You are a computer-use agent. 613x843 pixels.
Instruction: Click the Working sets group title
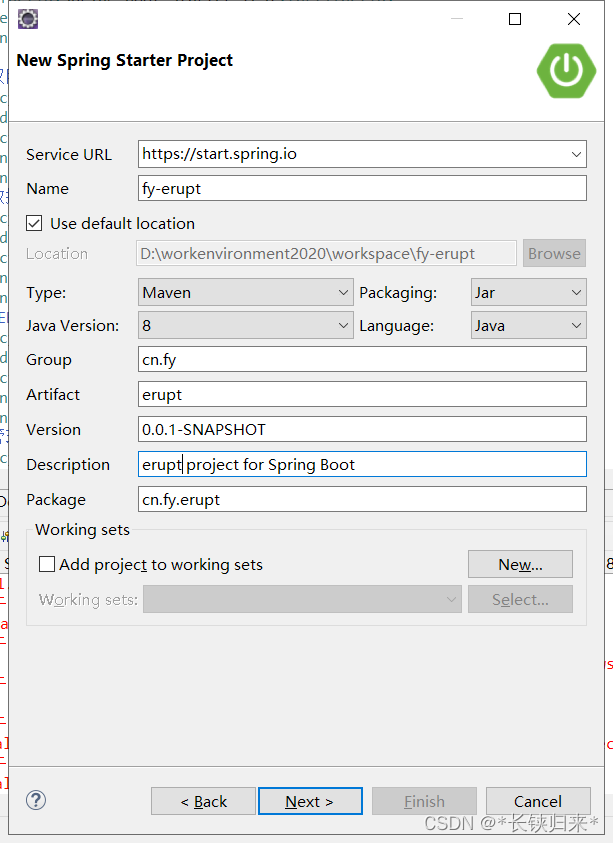[x=82, y=530]
